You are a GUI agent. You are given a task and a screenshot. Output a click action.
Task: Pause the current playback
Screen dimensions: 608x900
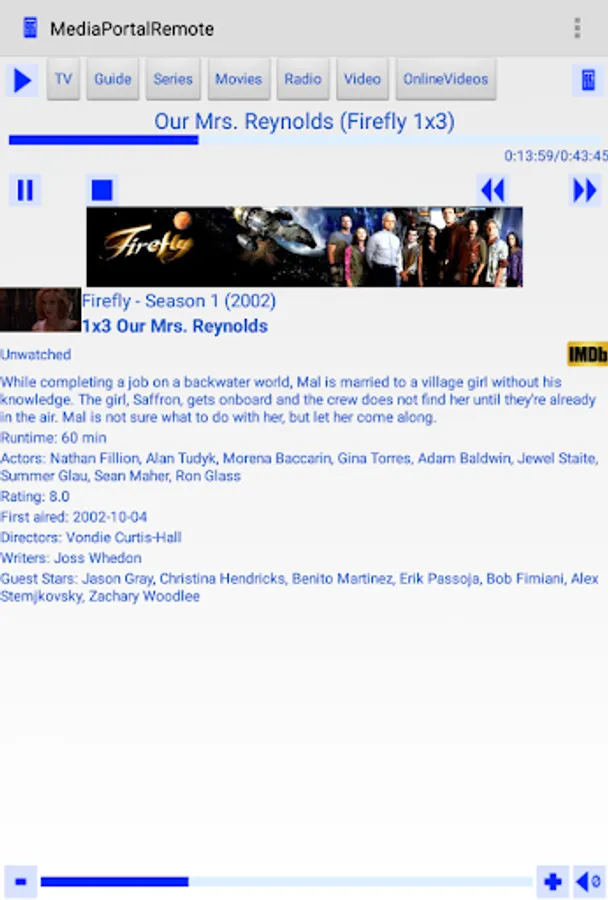pyautogui.click(x=25, y=190)
